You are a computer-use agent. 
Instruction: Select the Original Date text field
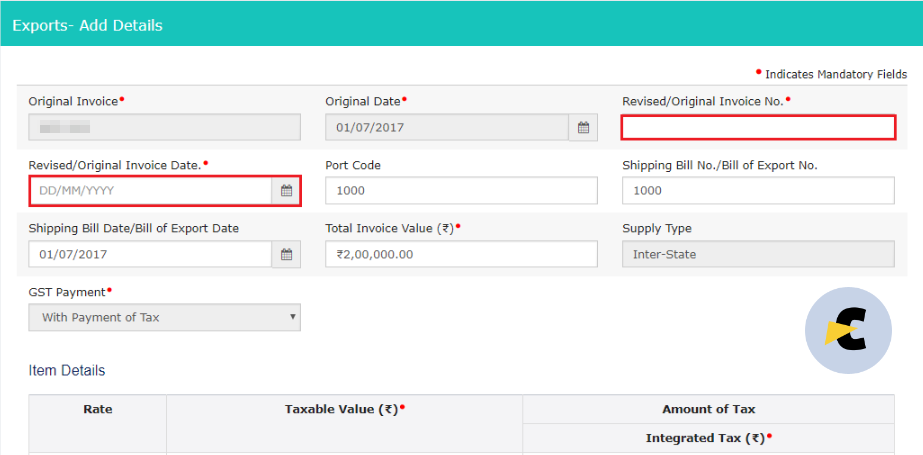pos(447,127)
